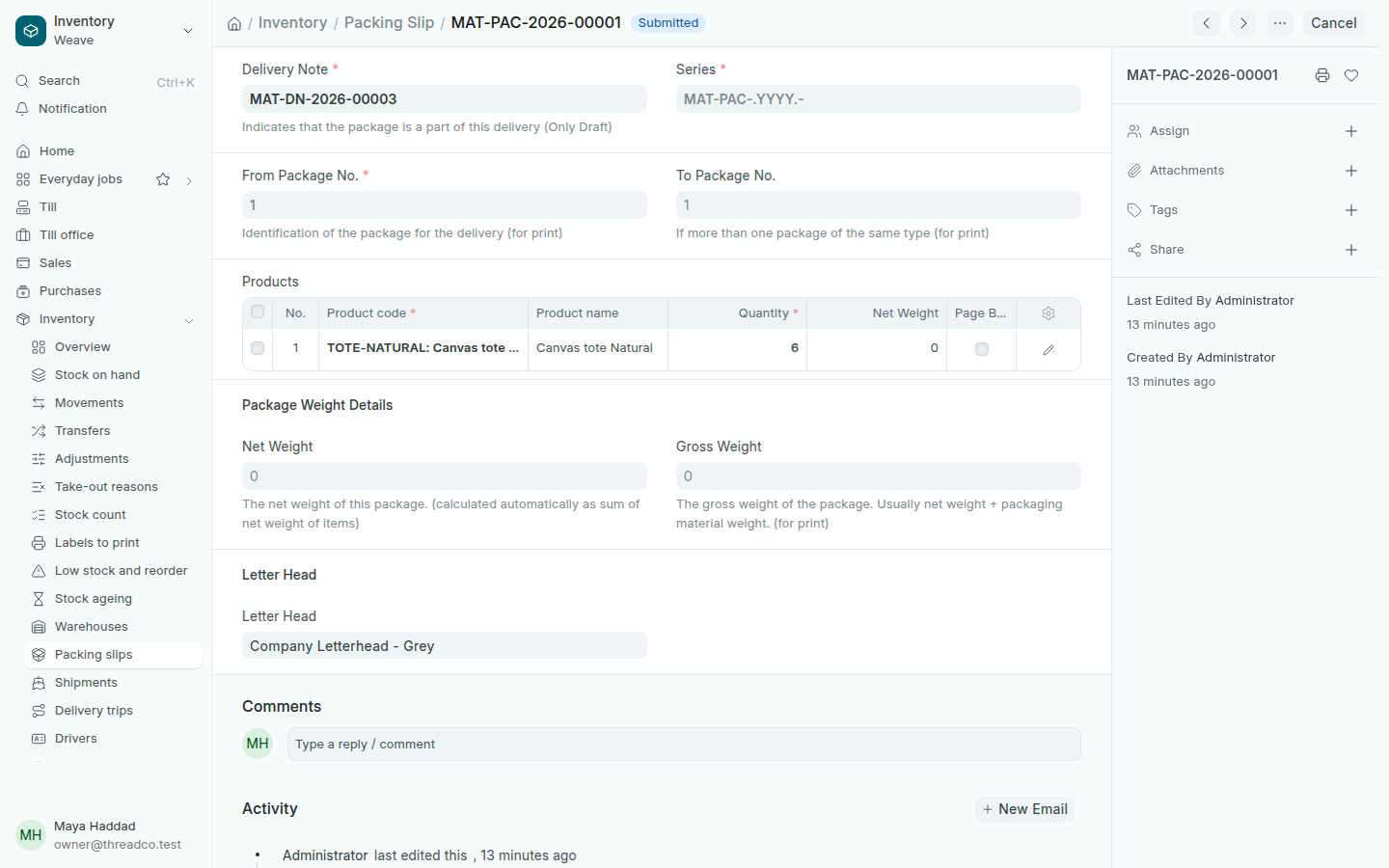
Task: Open Labels to print sidebar item
Action: point(113,543)
